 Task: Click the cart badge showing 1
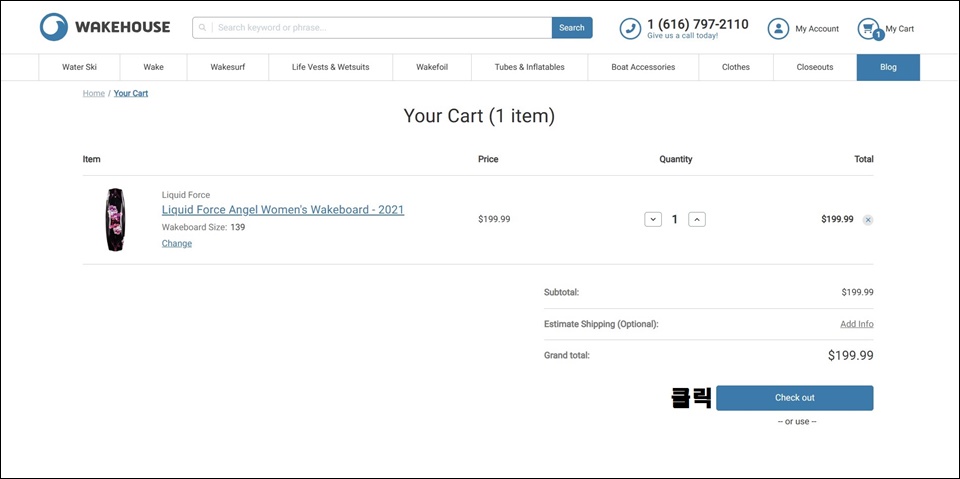coord(879,36)
